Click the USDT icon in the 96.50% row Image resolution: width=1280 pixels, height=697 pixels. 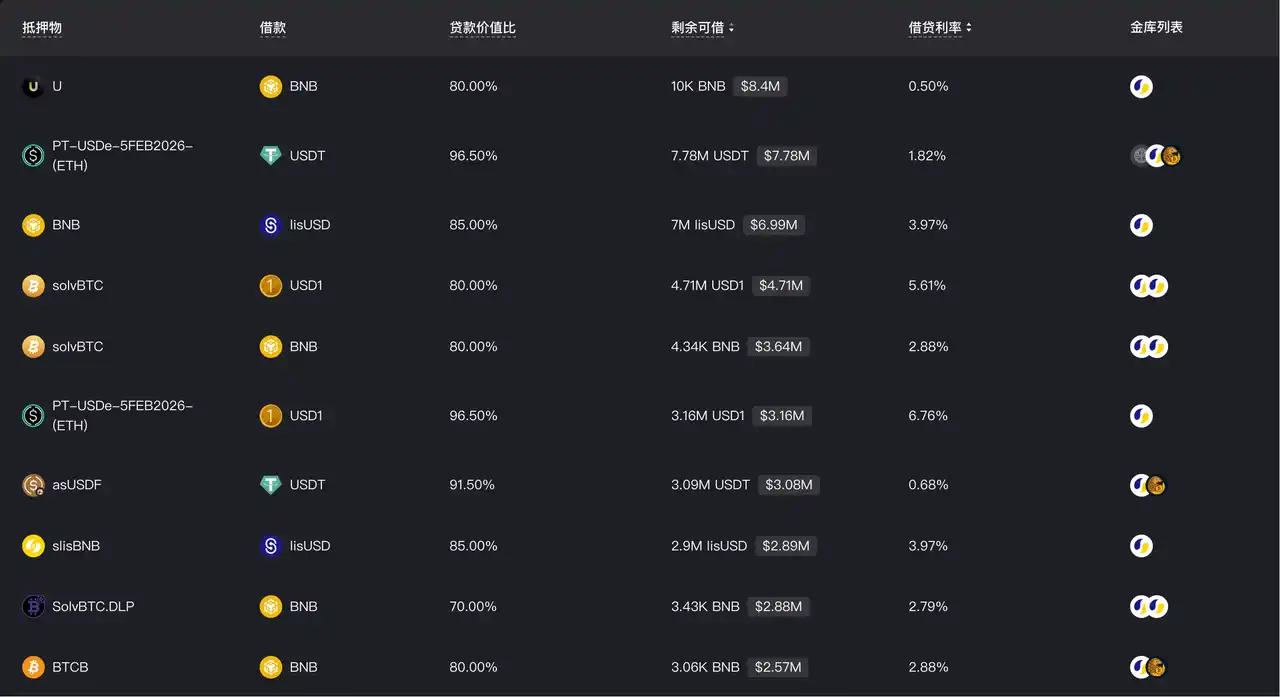point(271,156)
